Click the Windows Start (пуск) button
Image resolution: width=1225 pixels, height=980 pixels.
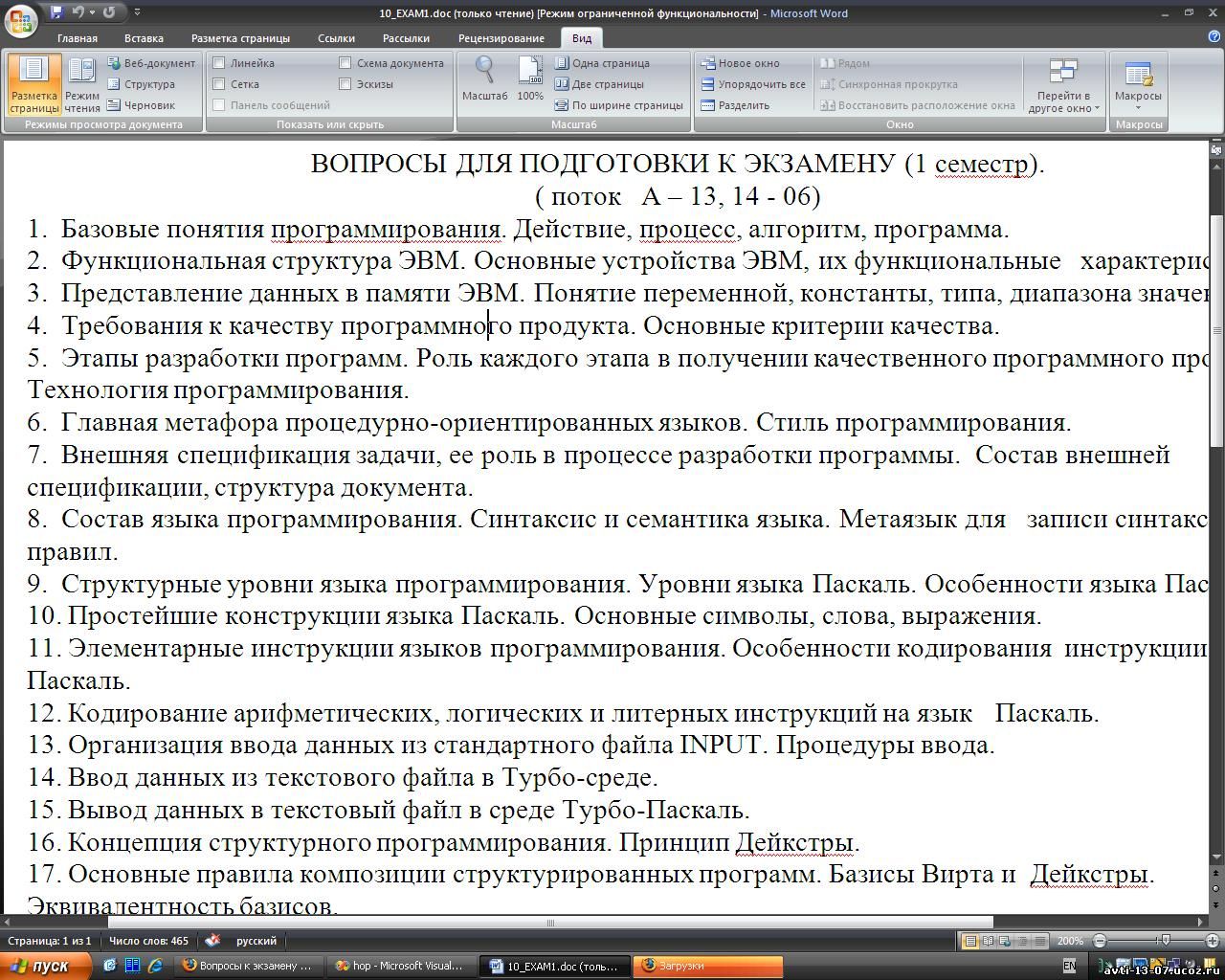pos(46,966)
